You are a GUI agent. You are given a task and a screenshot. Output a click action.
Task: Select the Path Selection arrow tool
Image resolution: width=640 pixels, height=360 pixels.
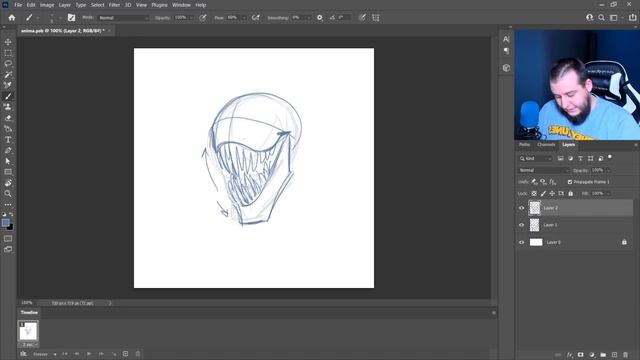8,161
